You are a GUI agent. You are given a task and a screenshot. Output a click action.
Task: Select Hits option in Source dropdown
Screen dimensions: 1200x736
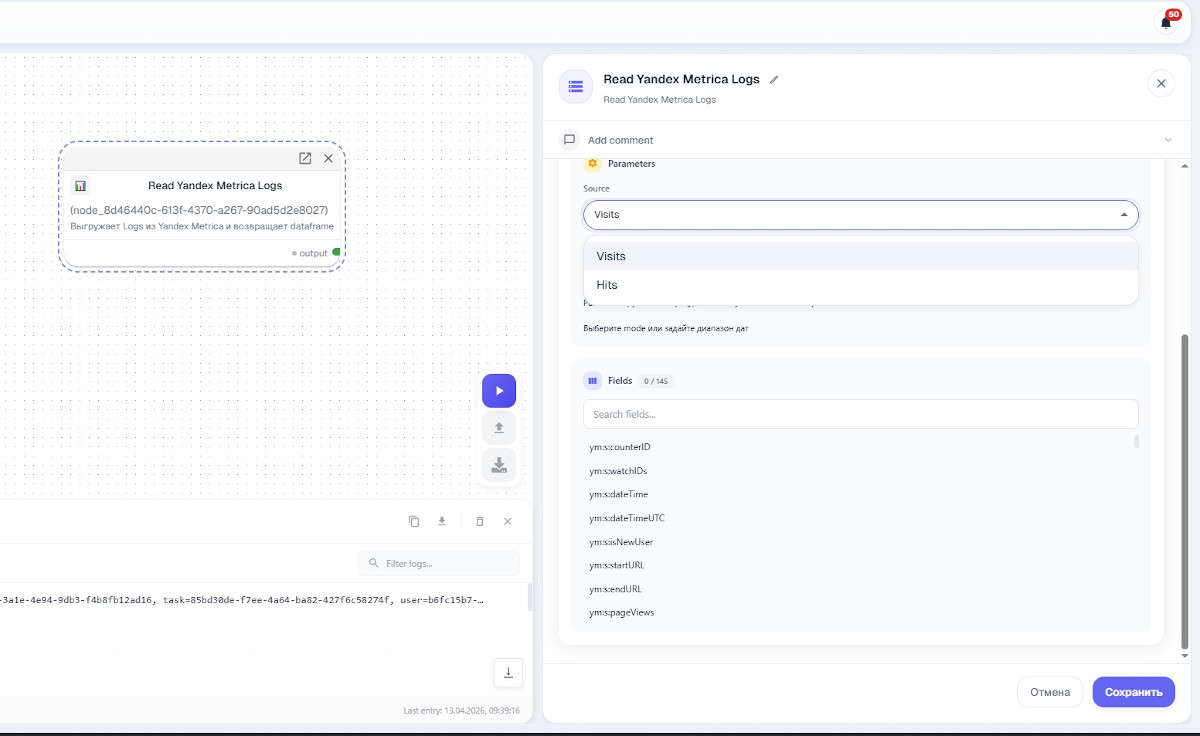861,285
